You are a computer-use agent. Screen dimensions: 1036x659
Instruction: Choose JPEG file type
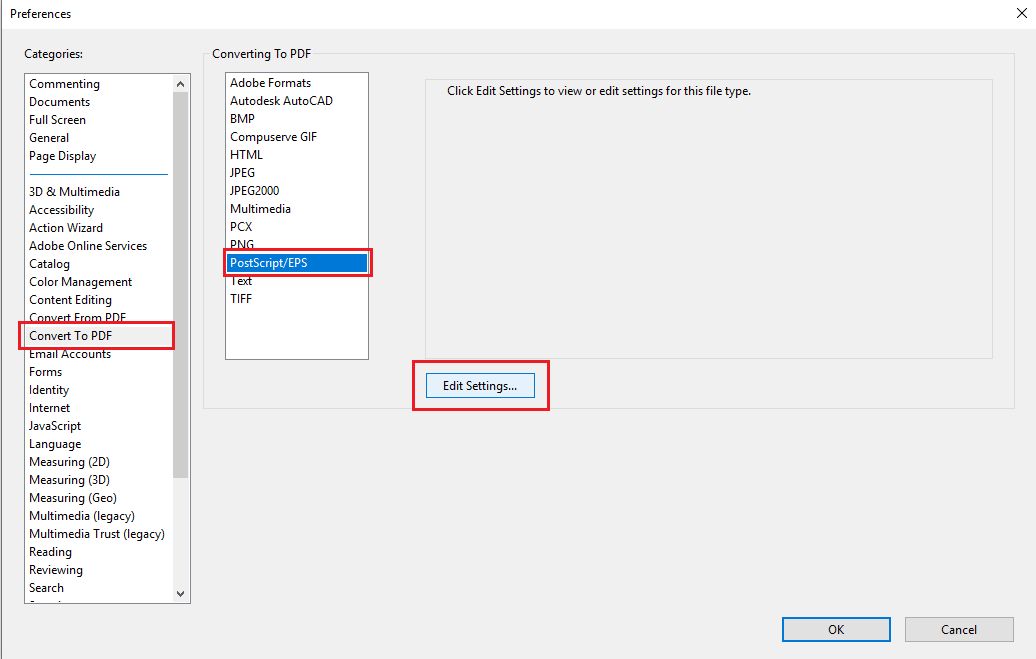tap(242, 173)
